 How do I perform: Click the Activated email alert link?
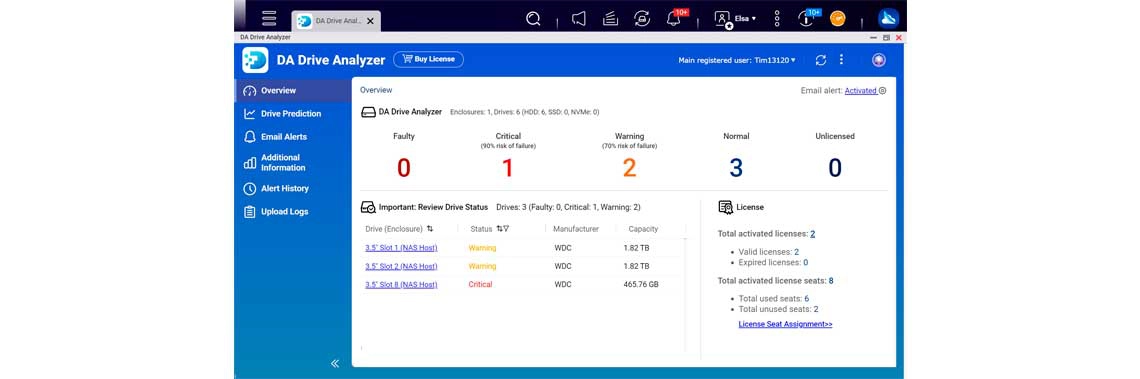coord(860,91)
